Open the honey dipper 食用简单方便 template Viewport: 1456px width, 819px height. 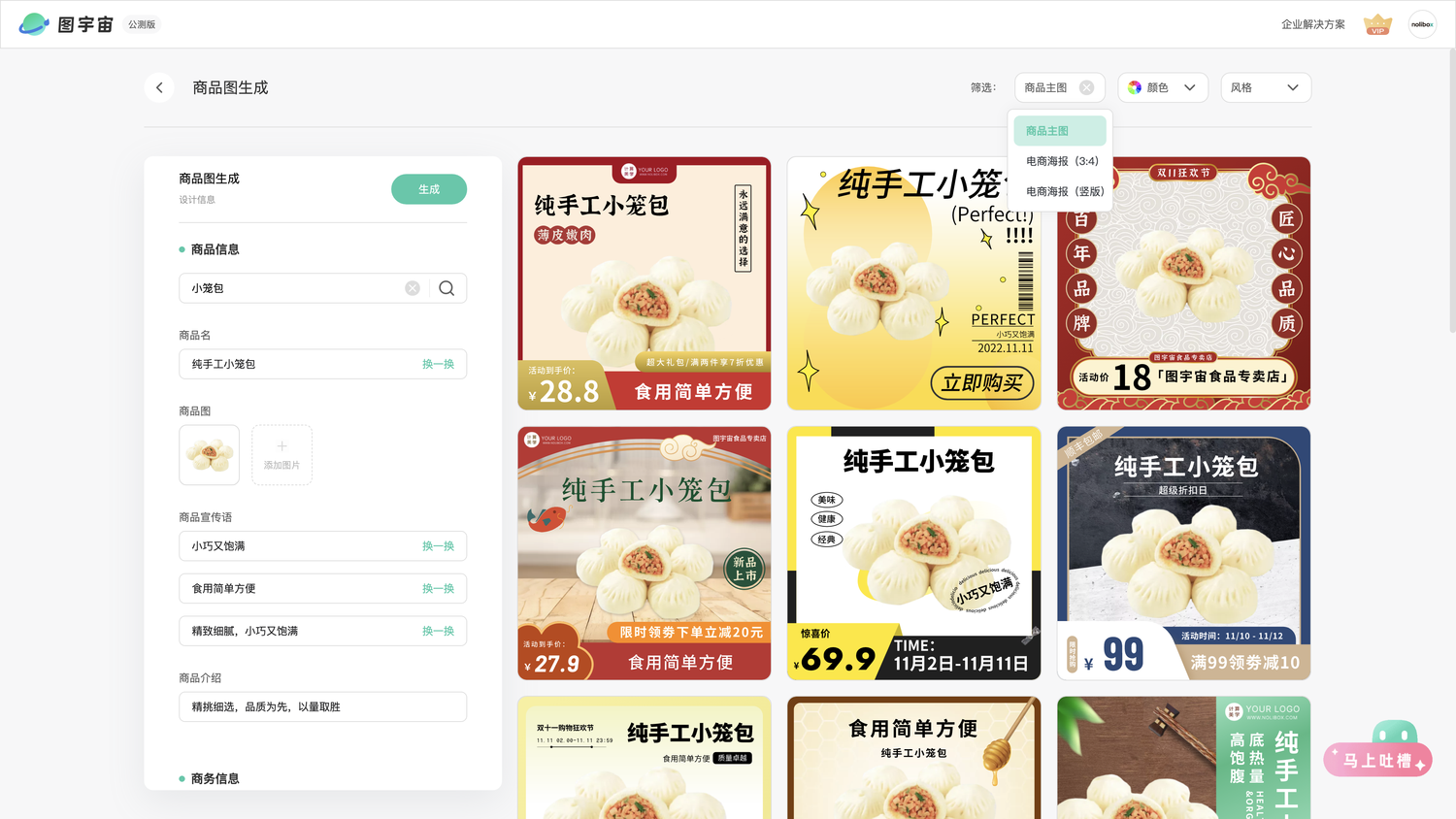[x=914, y=758]
